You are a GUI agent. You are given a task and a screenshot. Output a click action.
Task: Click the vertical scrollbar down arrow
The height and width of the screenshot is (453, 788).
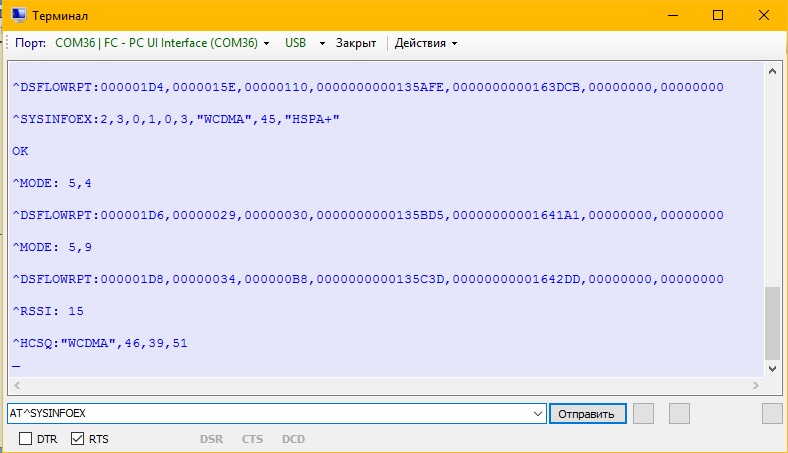coord(772,369)
